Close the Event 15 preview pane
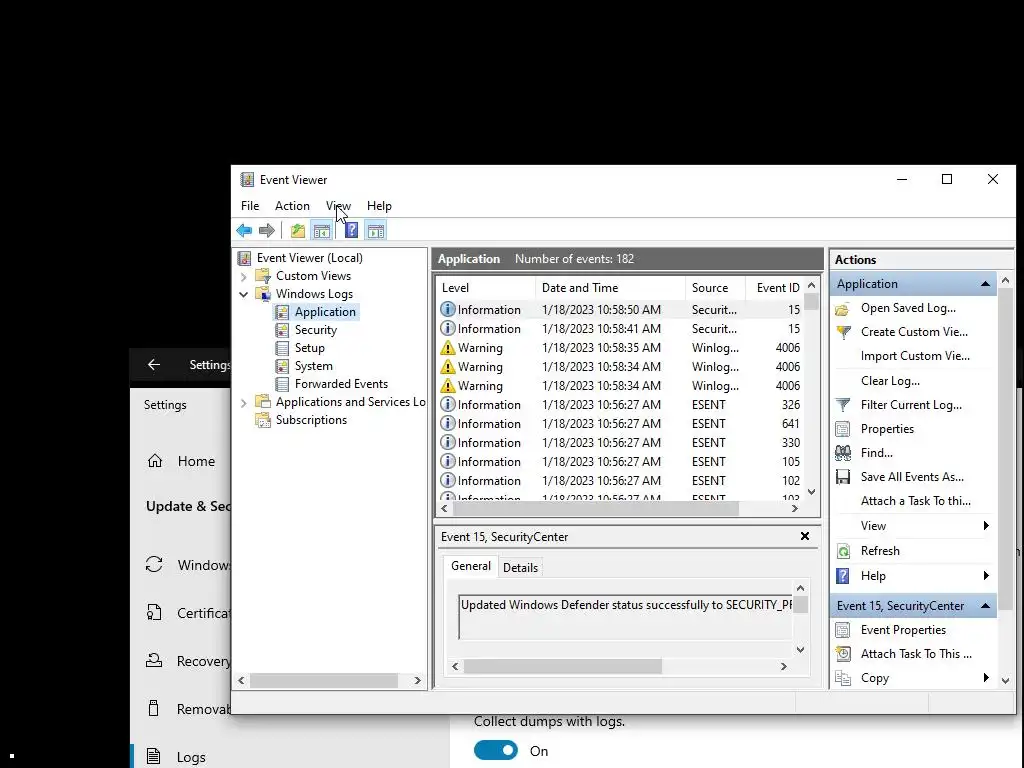The width and height of the screenshot is (1024, 768). (x=805, y=536)
